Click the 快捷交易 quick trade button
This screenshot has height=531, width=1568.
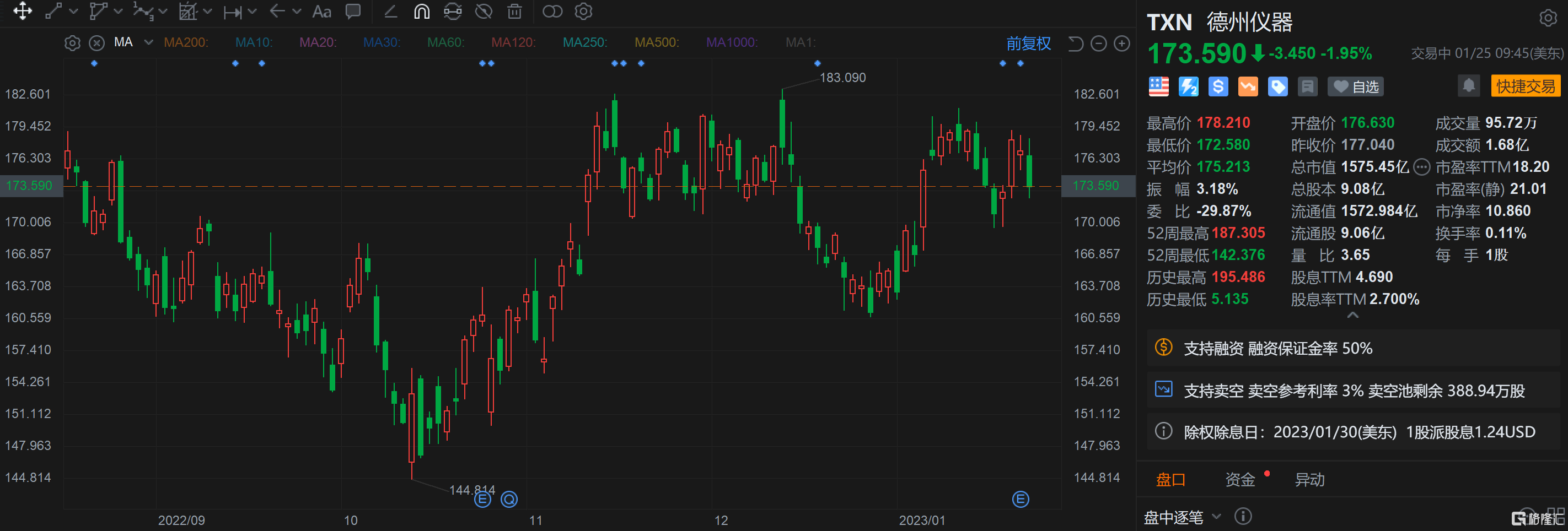pos(1525,86)
